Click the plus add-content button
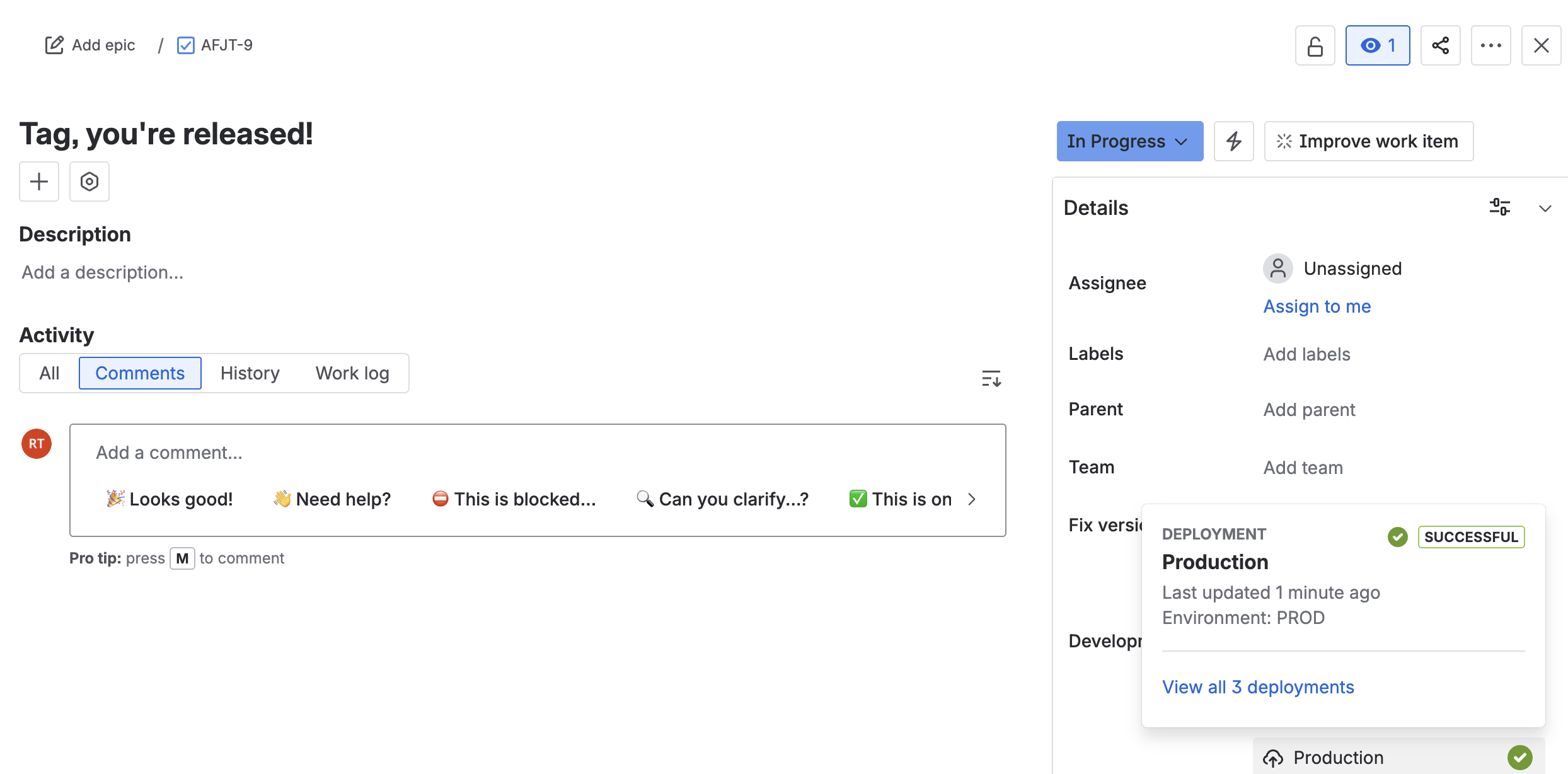 click(39, 182)
